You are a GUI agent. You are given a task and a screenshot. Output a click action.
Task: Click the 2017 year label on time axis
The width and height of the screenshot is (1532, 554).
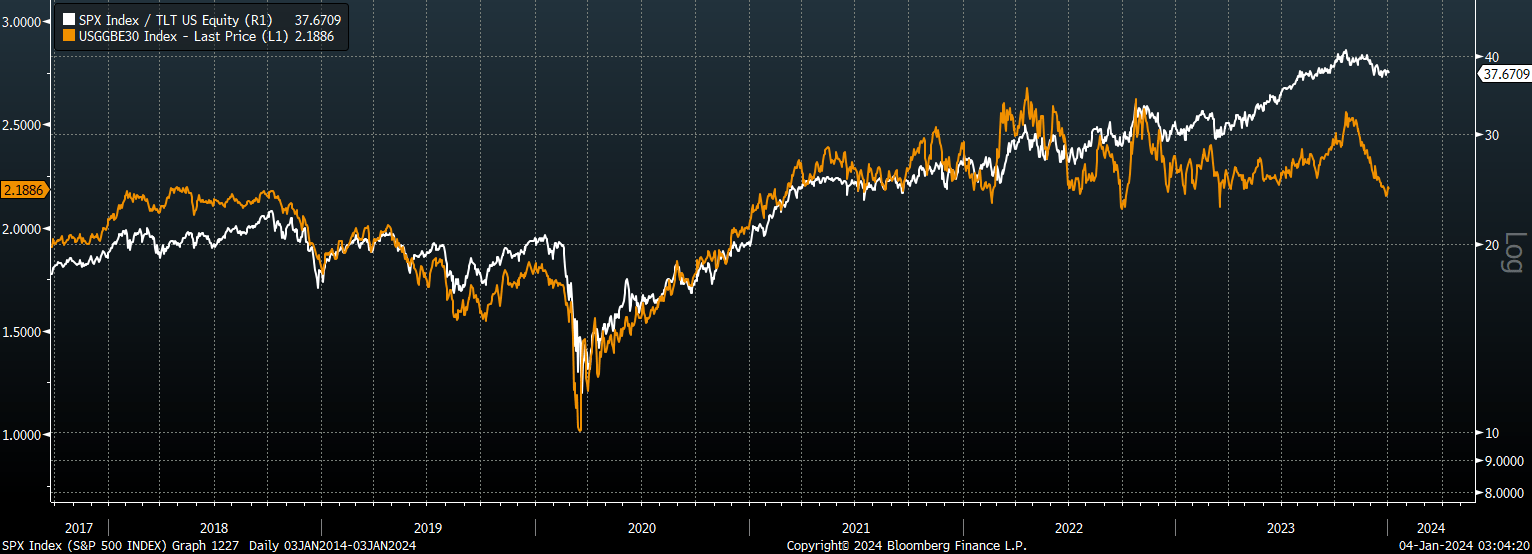pos(78,527)
